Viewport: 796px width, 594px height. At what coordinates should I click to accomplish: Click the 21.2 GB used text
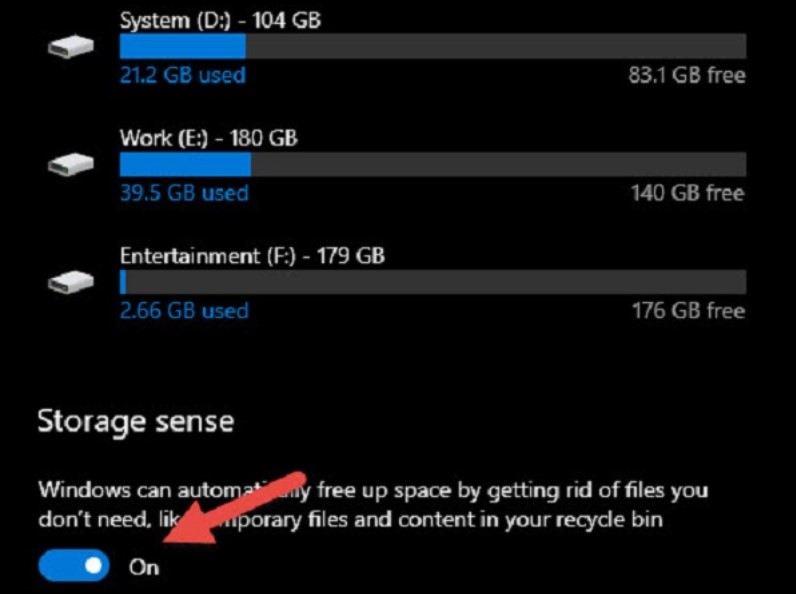(x=182, y=75)
